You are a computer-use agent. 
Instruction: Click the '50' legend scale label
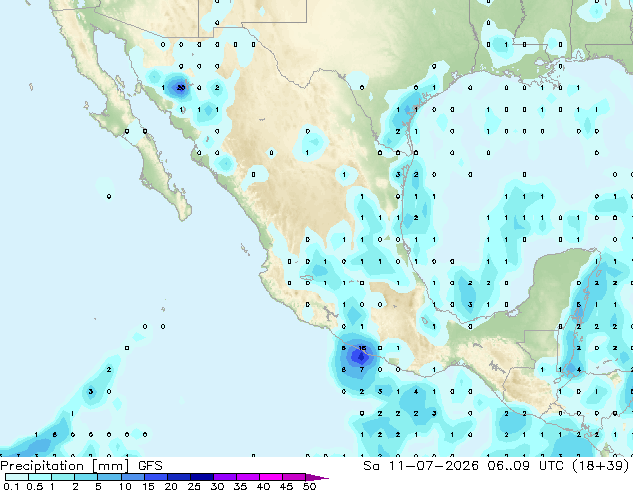pos(309,486)
